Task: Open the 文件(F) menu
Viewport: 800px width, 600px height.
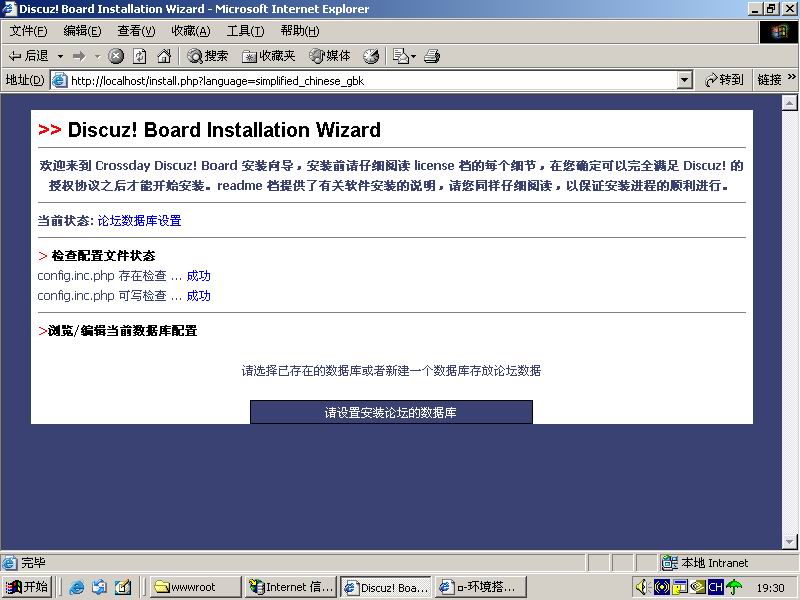Action: (x=29, y=31)
